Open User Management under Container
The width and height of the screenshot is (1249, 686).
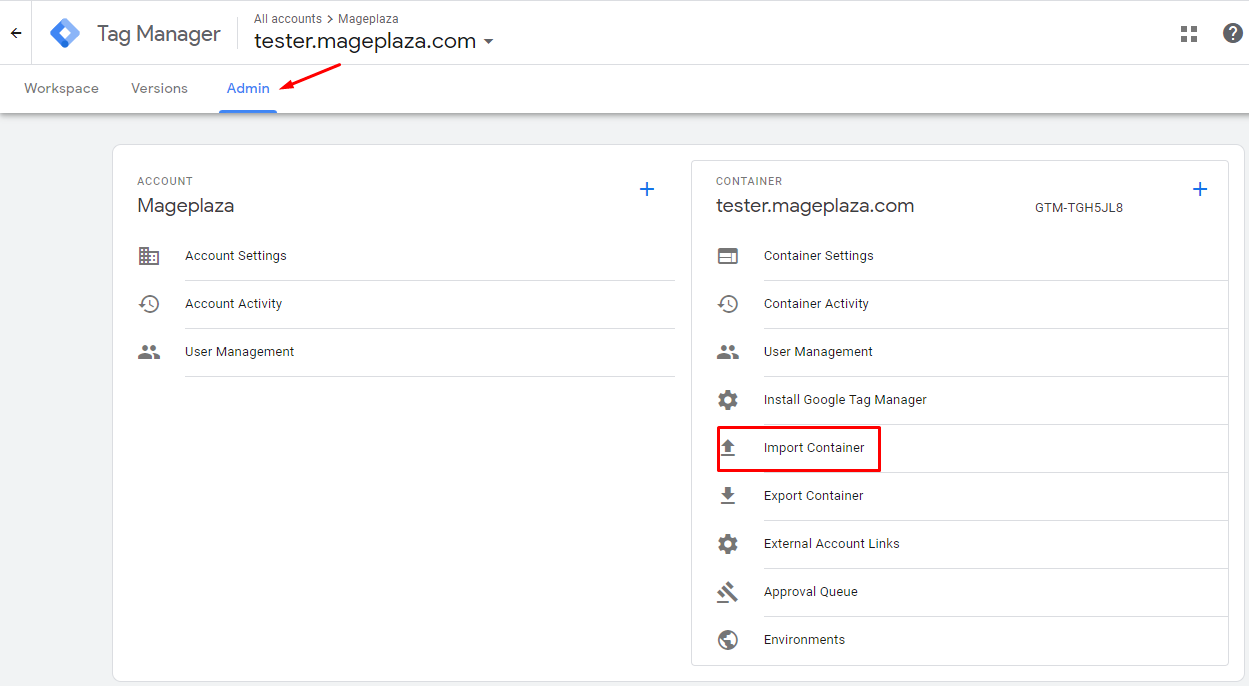tap(818, 352)
